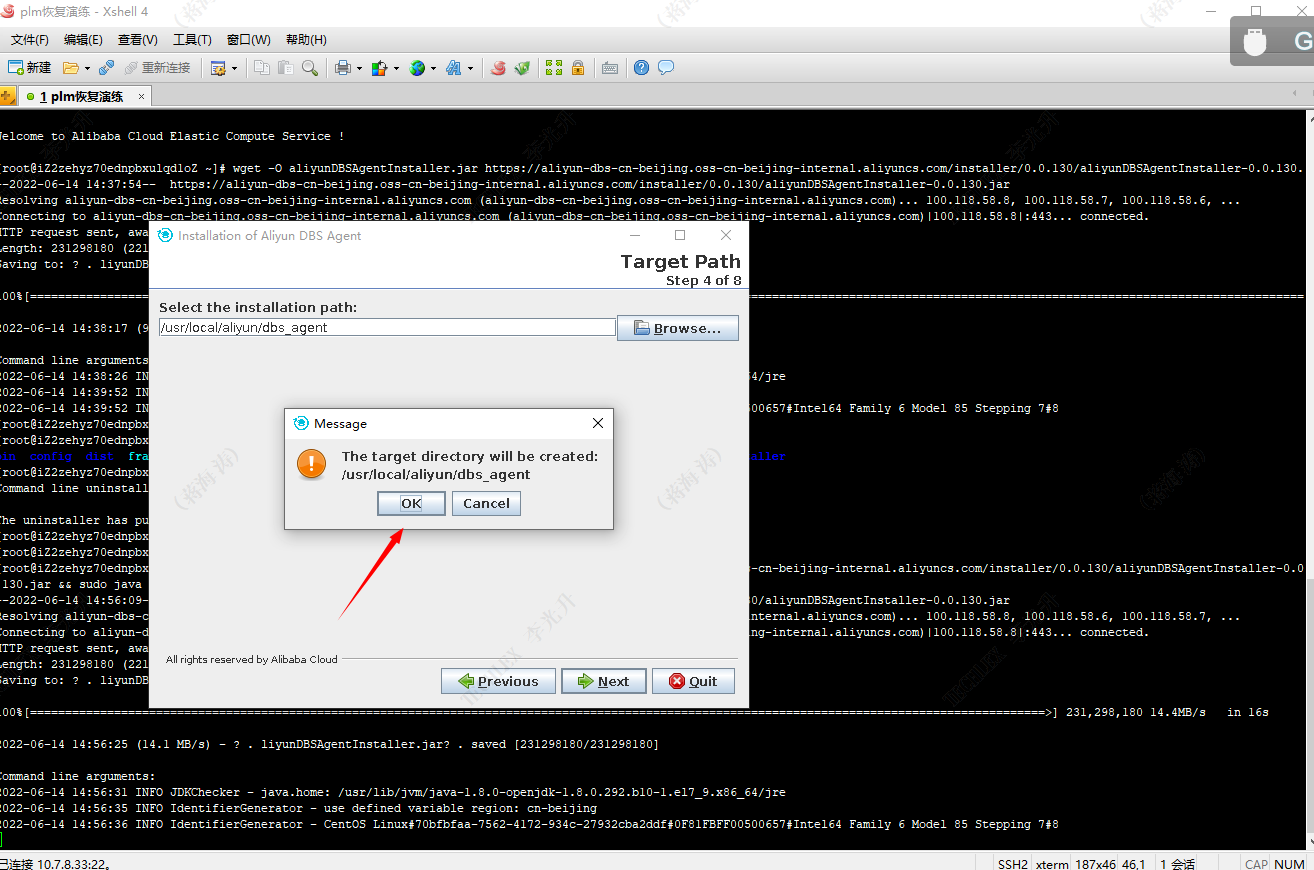Open the 工具(T) menu
The height and width of the screenshot is (870, 1314).
click(192, 40)
